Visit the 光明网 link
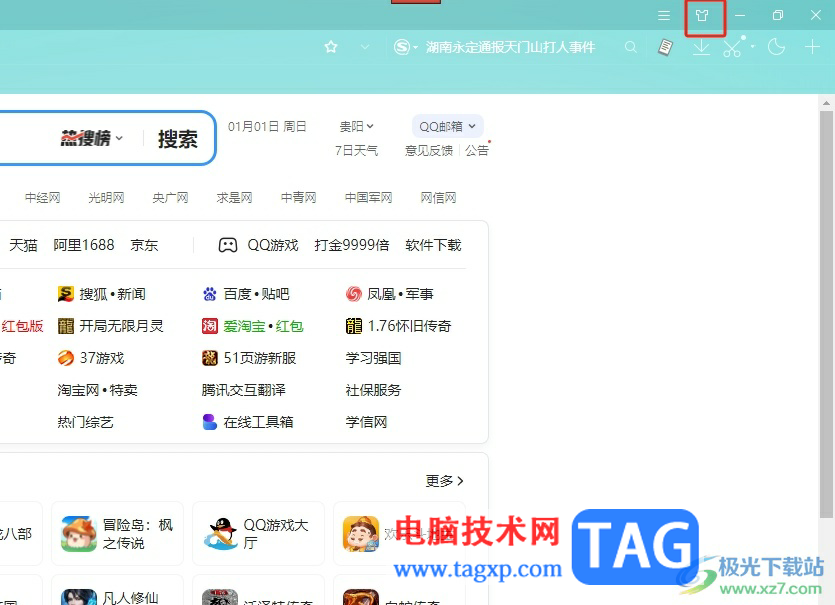The height and width of the screenshot is (605, 835). click(106, 198)
